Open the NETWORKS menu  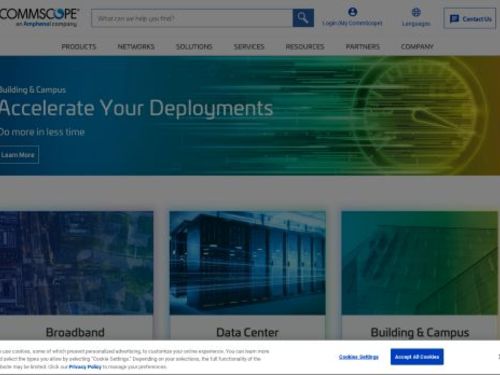(136, 47)
